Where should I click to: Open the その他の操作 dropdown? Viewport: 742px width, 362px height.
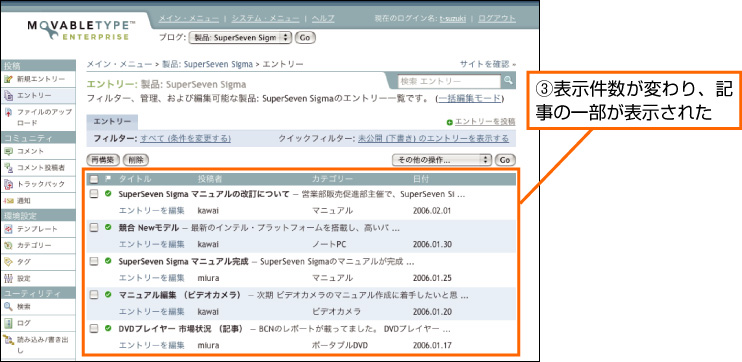point(442,160)
